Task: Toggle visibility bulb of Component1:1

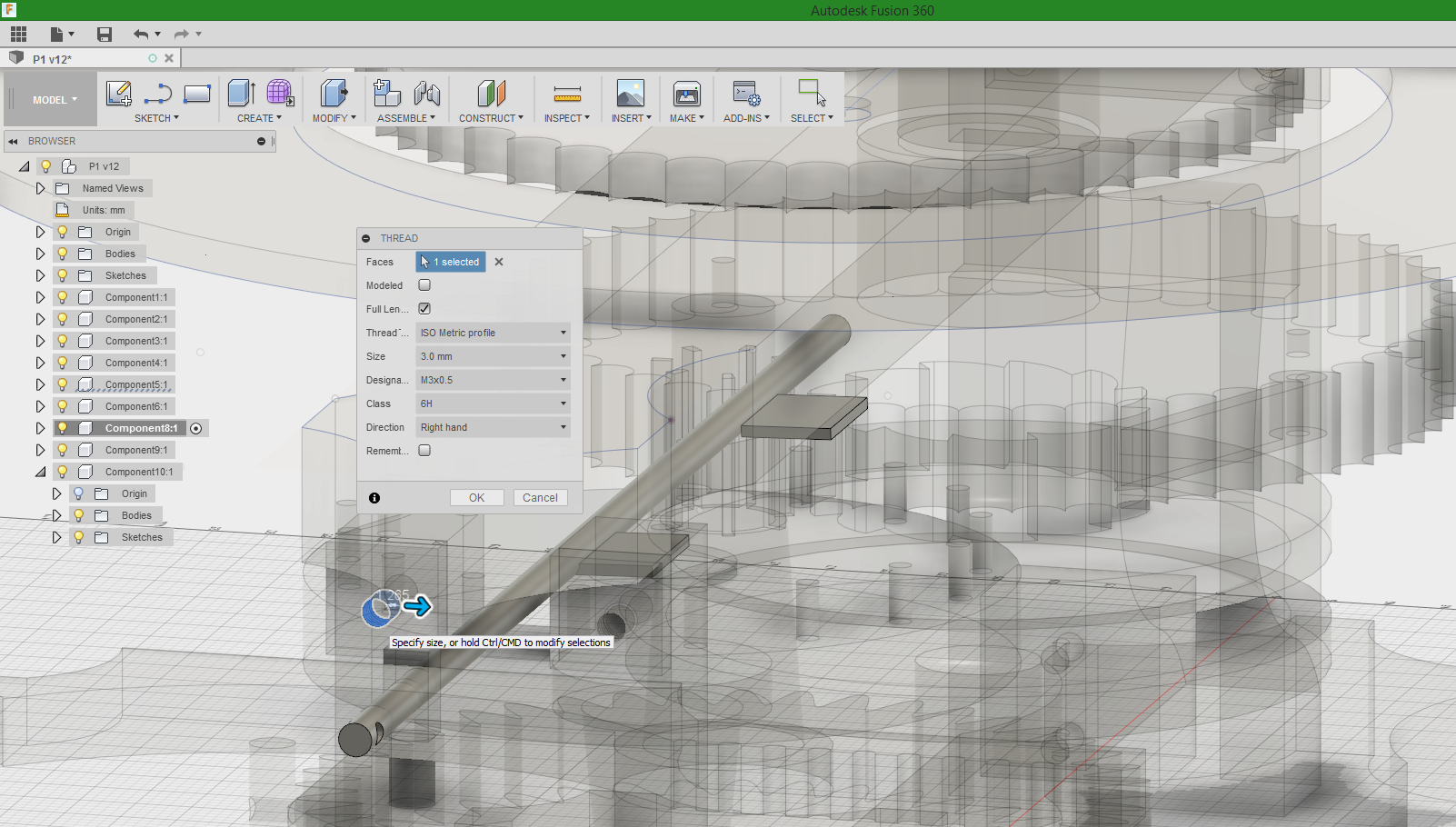Action: pyautogui.click(x=63, y=297)
